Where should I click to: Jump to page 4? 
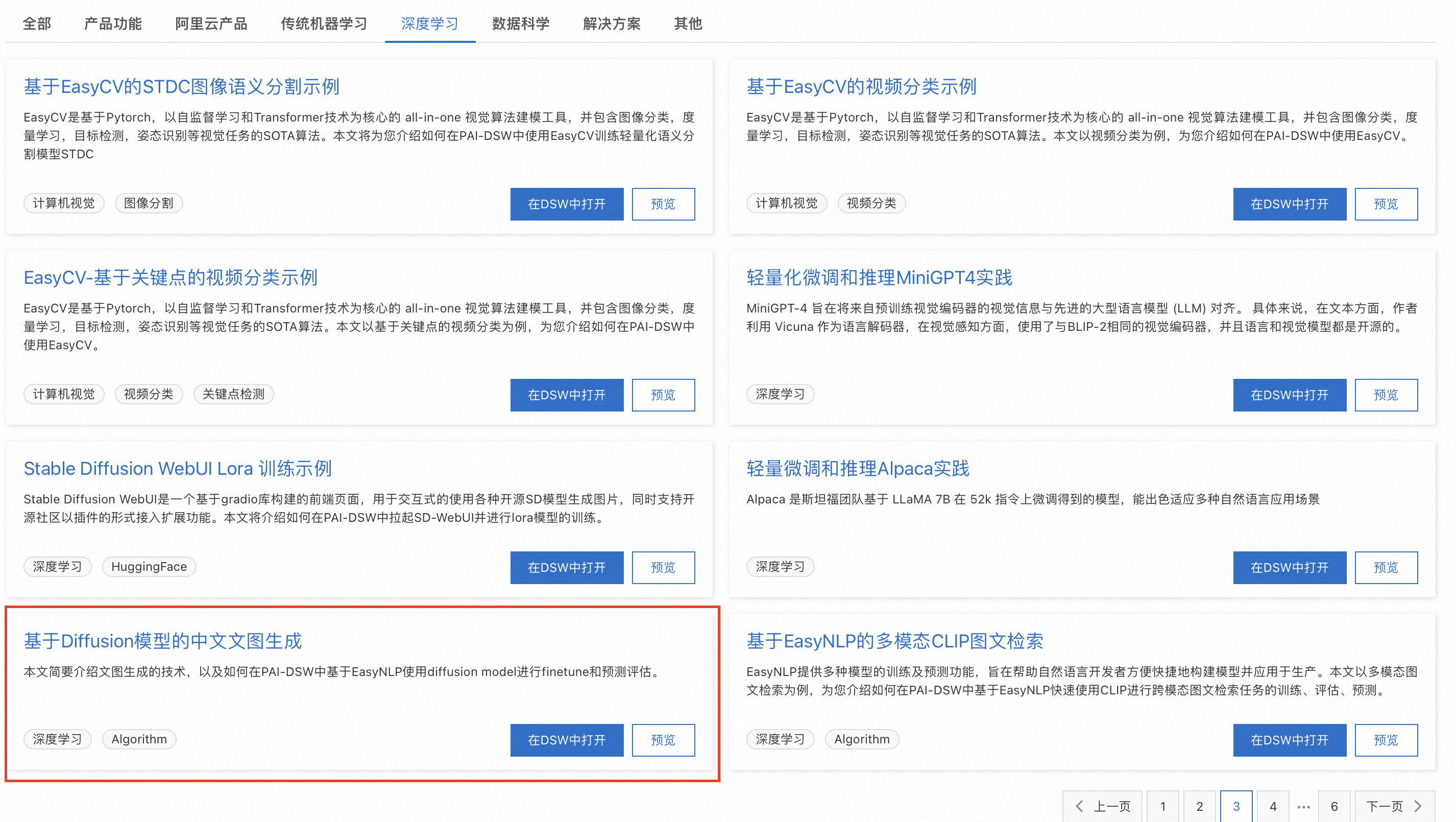[x=1272, y=806]
